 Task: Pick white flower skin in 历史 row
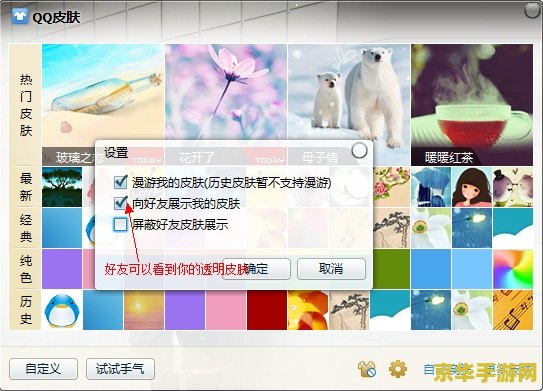pos(472,310)
